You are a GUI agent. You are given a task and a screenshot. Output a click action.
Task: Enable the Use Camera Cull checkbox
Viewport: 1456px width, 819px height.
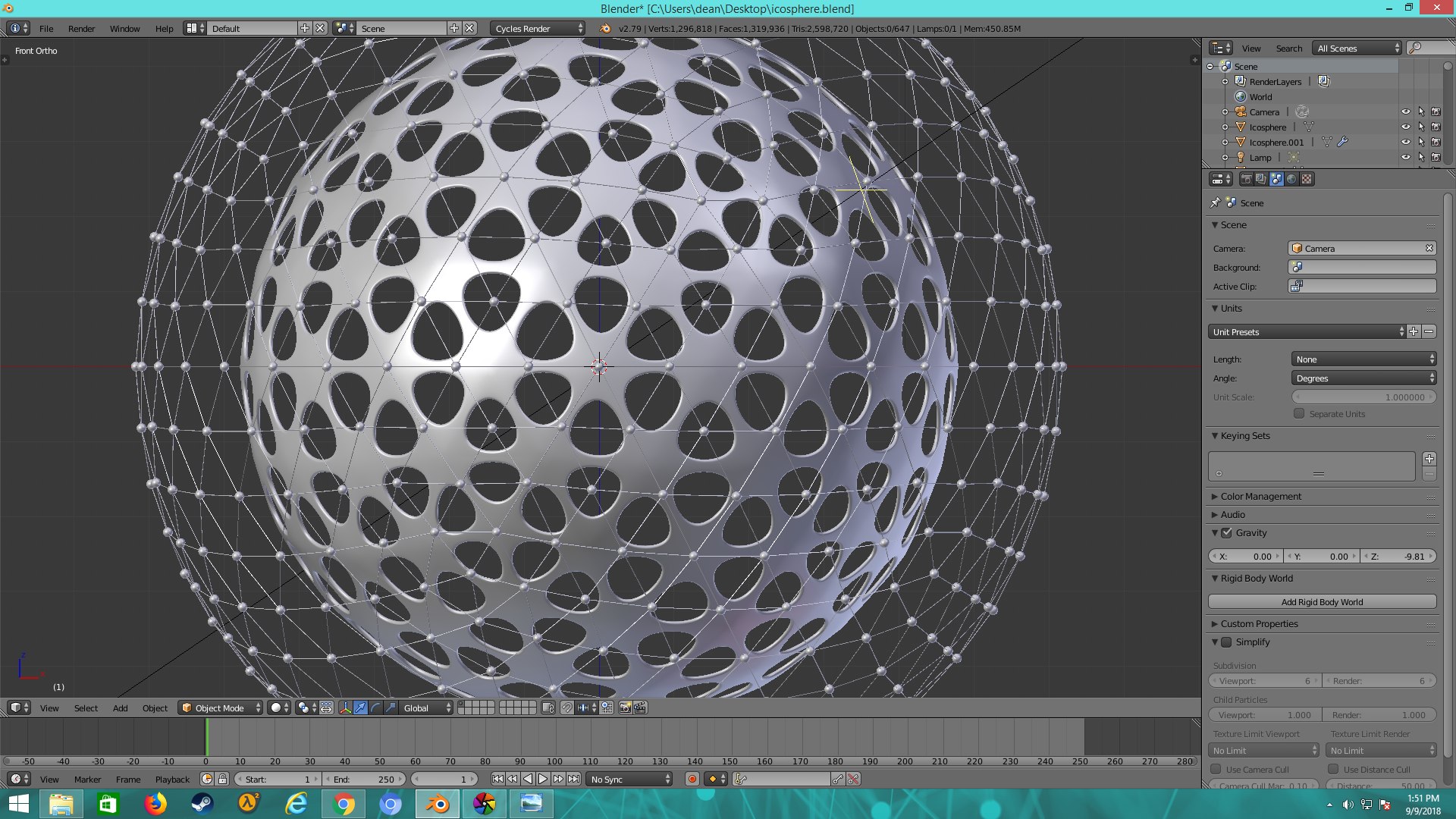click(x=1216, y=769)
